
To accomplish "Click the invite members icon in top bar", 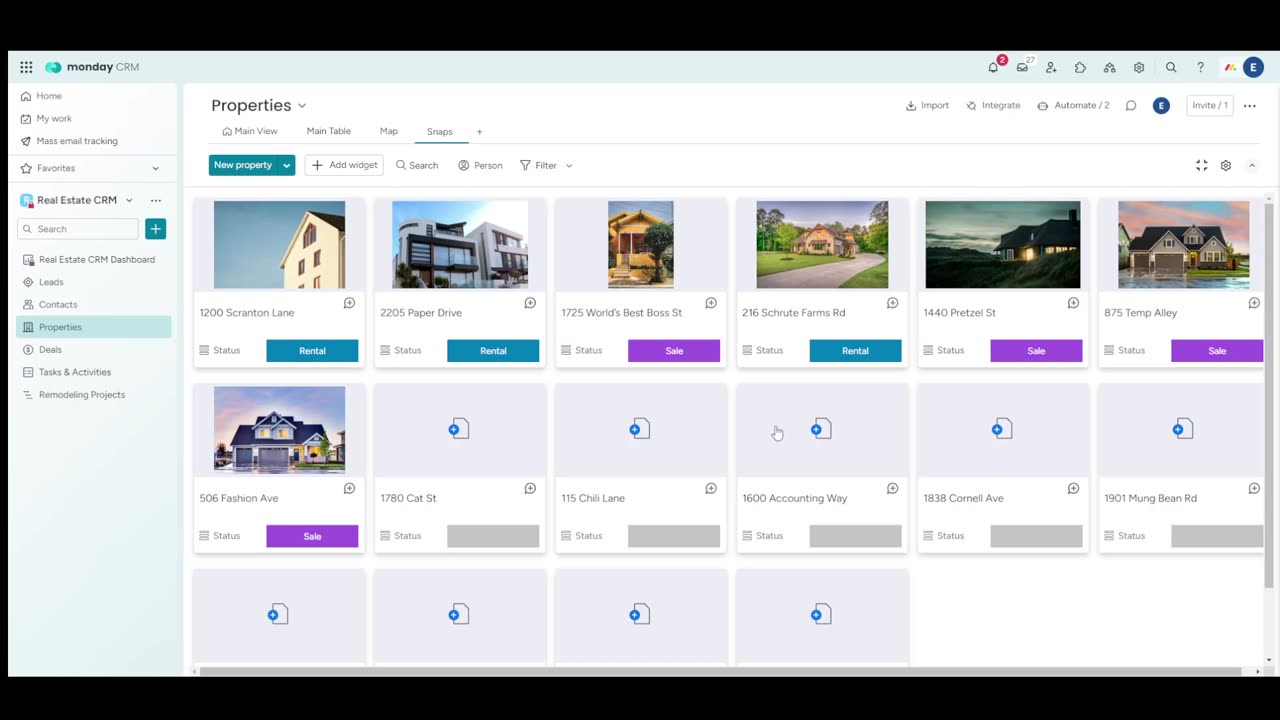I will click(x=1051, y=67).
